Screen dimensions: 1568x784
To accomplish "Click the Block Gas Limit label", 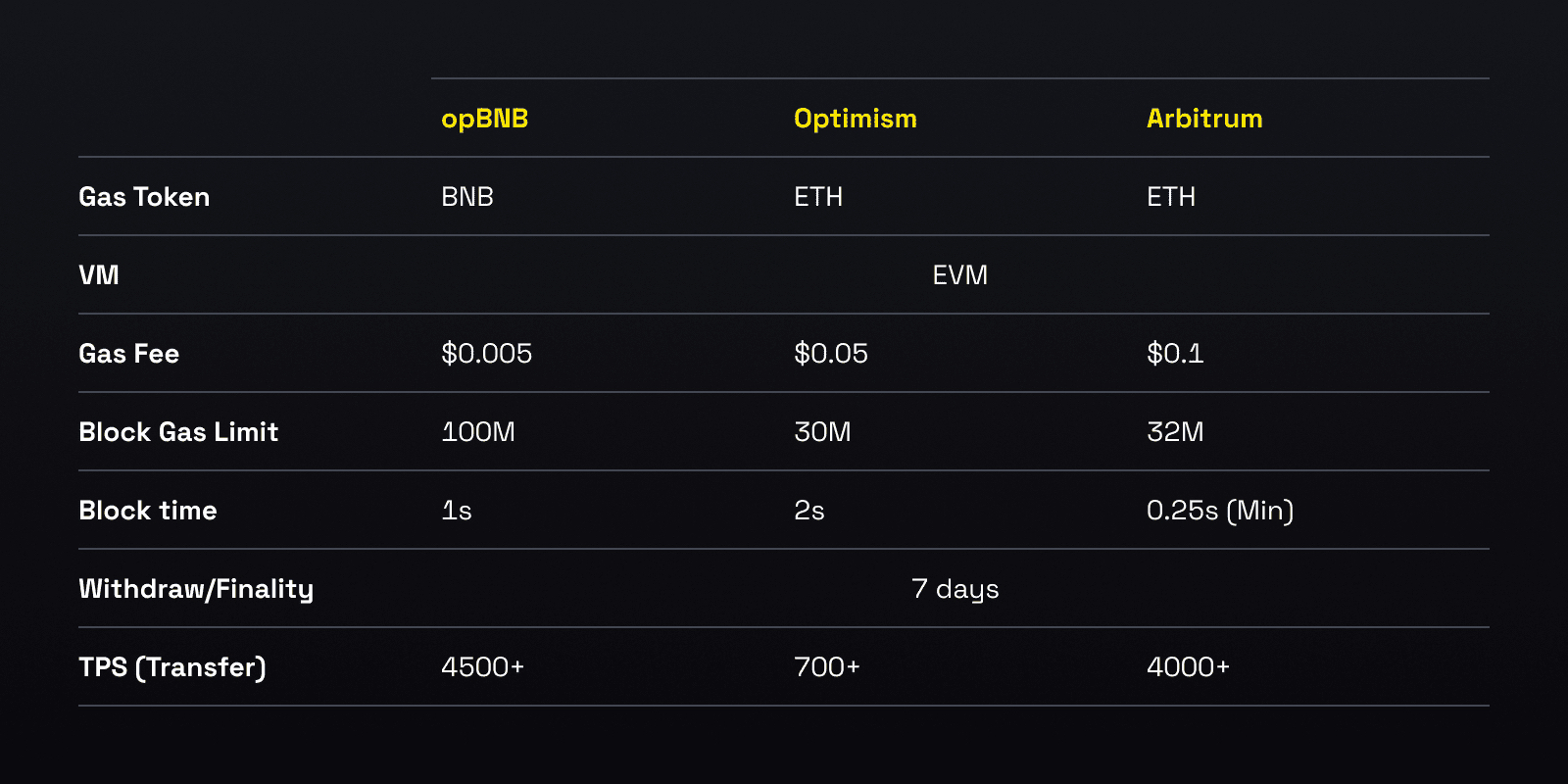I will 178,432.
